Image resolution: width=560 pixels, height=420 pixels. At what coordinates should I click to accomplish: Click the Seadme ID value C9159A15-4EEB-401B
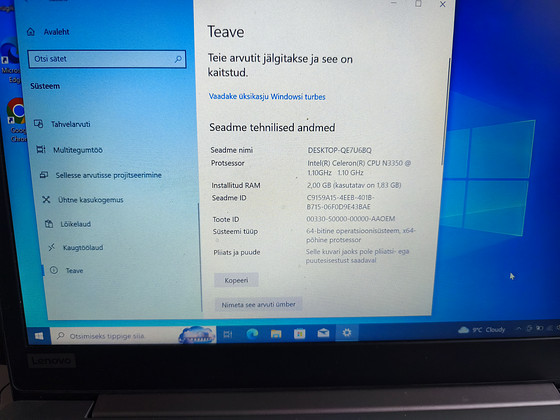340,202
